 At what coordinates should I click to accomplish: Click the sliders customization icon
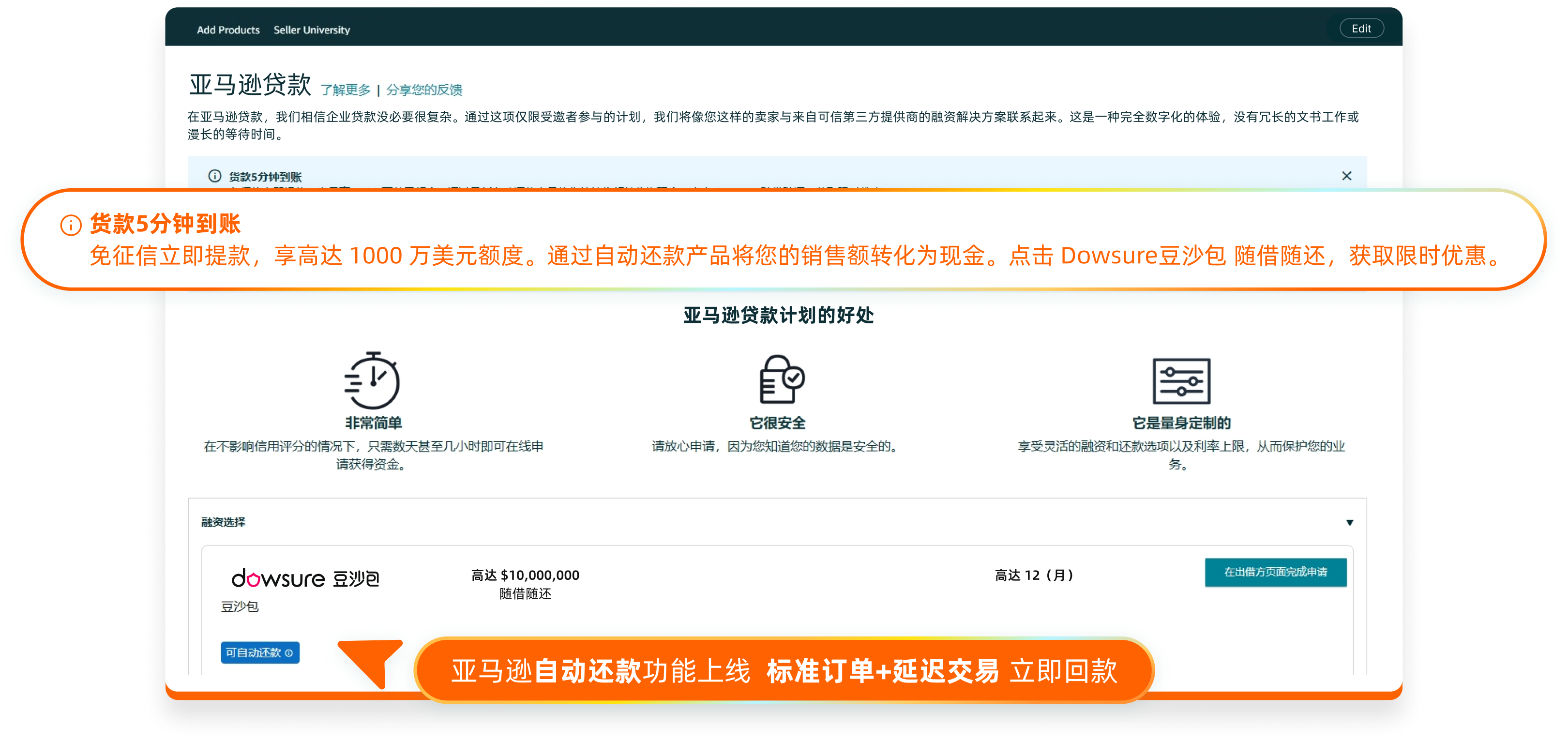[1181, 381]
